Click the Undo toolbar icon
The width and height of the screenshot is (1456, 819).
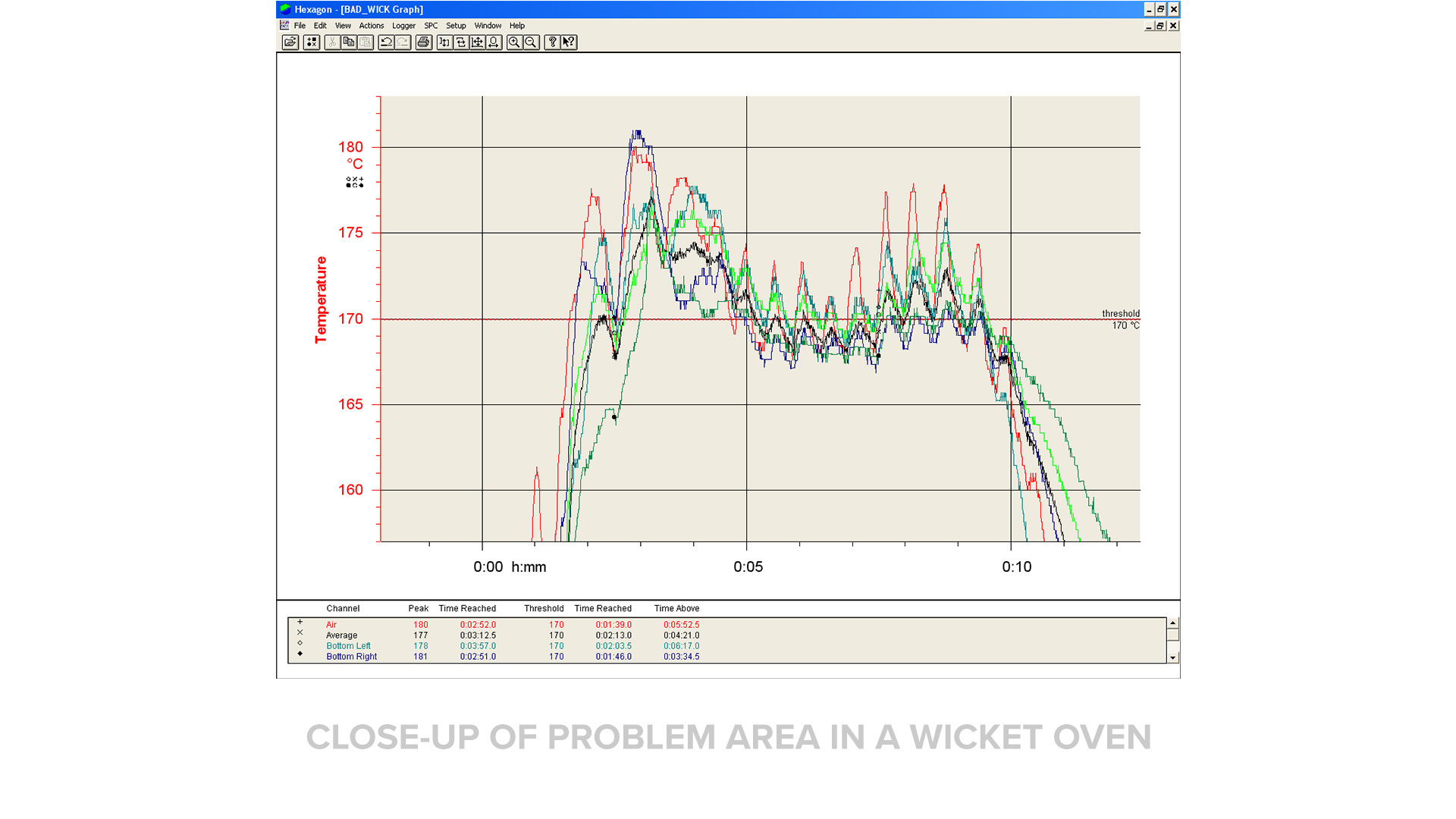click(386, 42)
